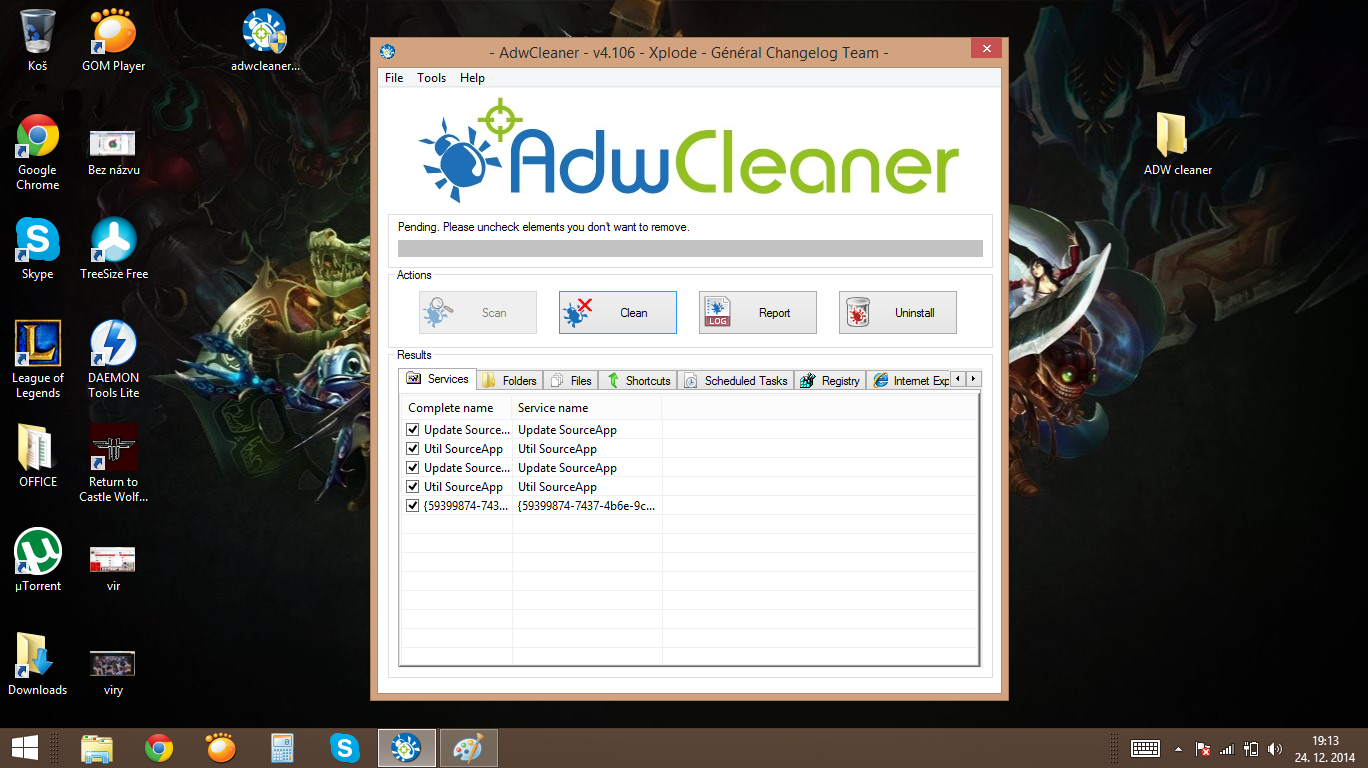Select the adwcleaner executable icon on desktop

coord(265,40)
